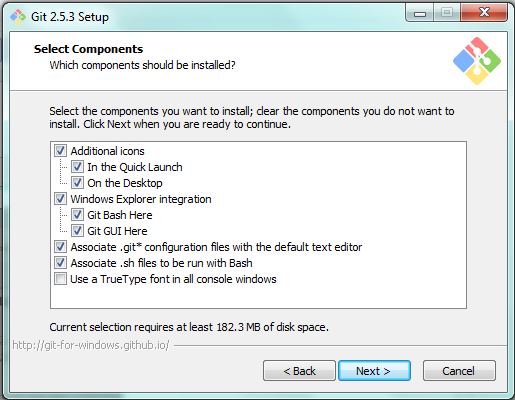515x400 pixels.
Task: Uncheck Associate .git* configuration files option
Action: tap(60, 247)
